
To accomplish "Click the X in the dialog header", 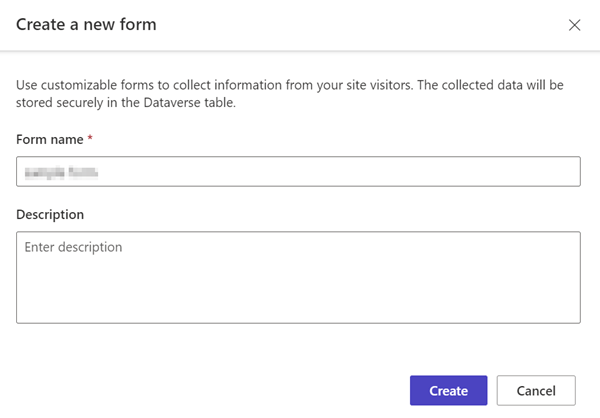I will tap(574, 25).
